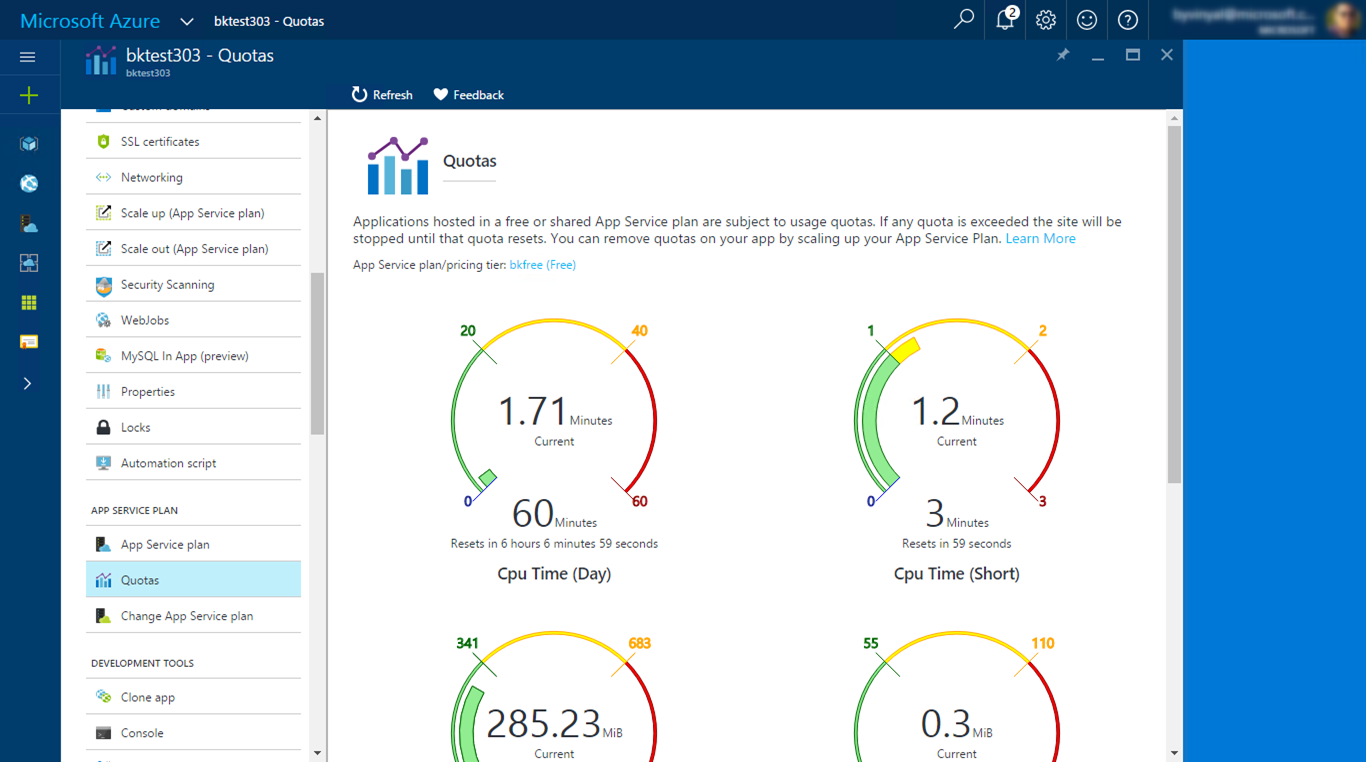
Task: Select the Console menu item
Action: coord(142,733)
